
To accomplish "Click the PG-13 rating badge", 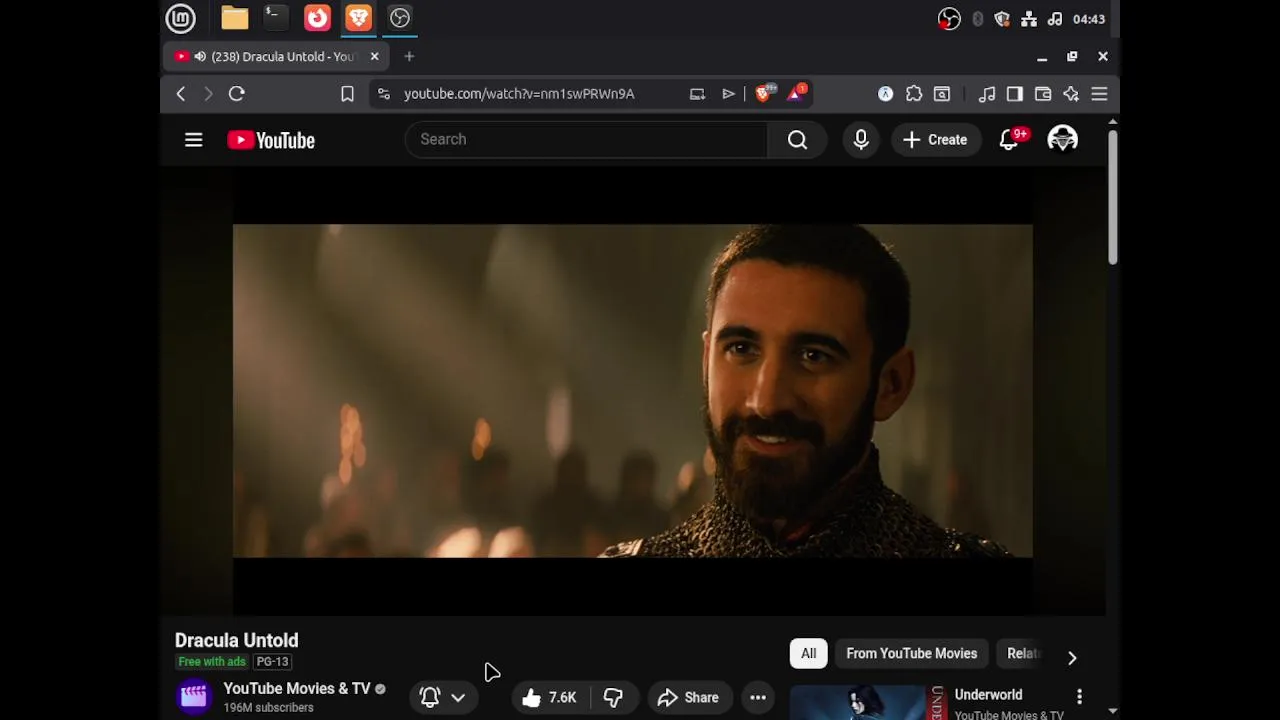I will (x=272, y=662).
